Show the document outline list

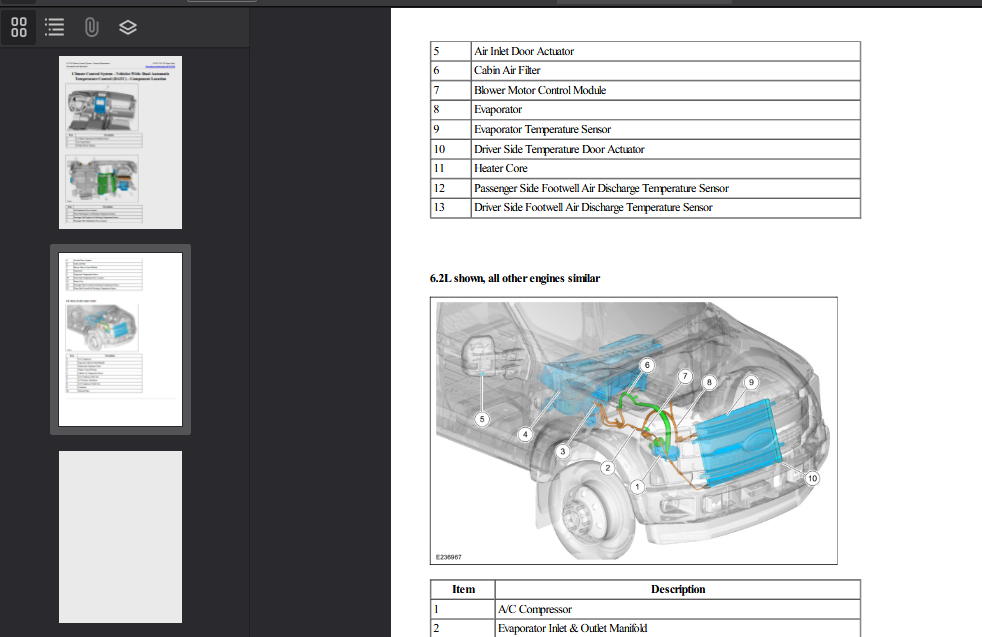click(x=55, y=27)
